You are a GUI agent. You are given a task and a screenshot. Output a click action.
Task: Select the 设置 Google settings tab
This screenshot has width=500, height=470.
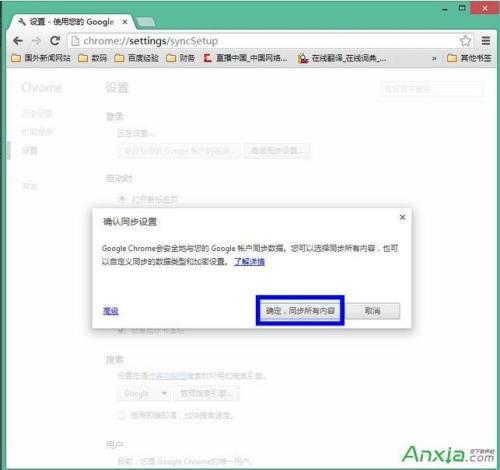[x=72, y=22]
